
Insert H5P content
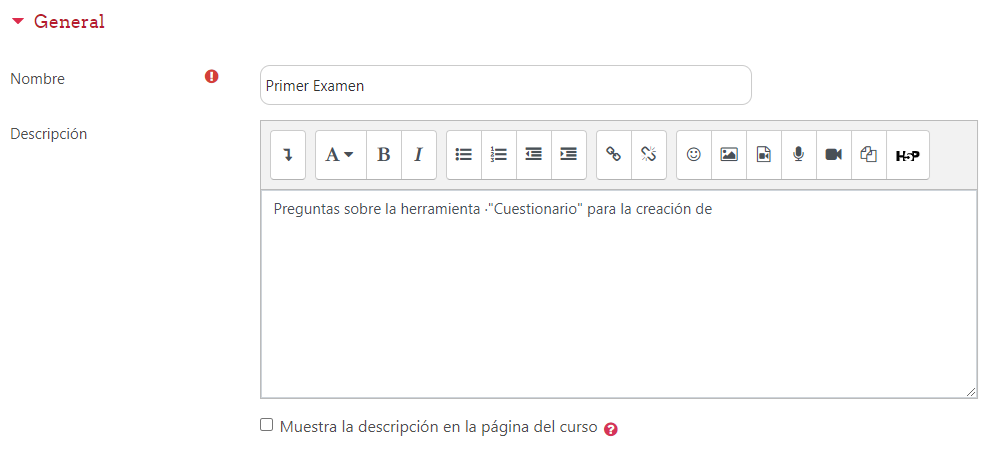908,155
